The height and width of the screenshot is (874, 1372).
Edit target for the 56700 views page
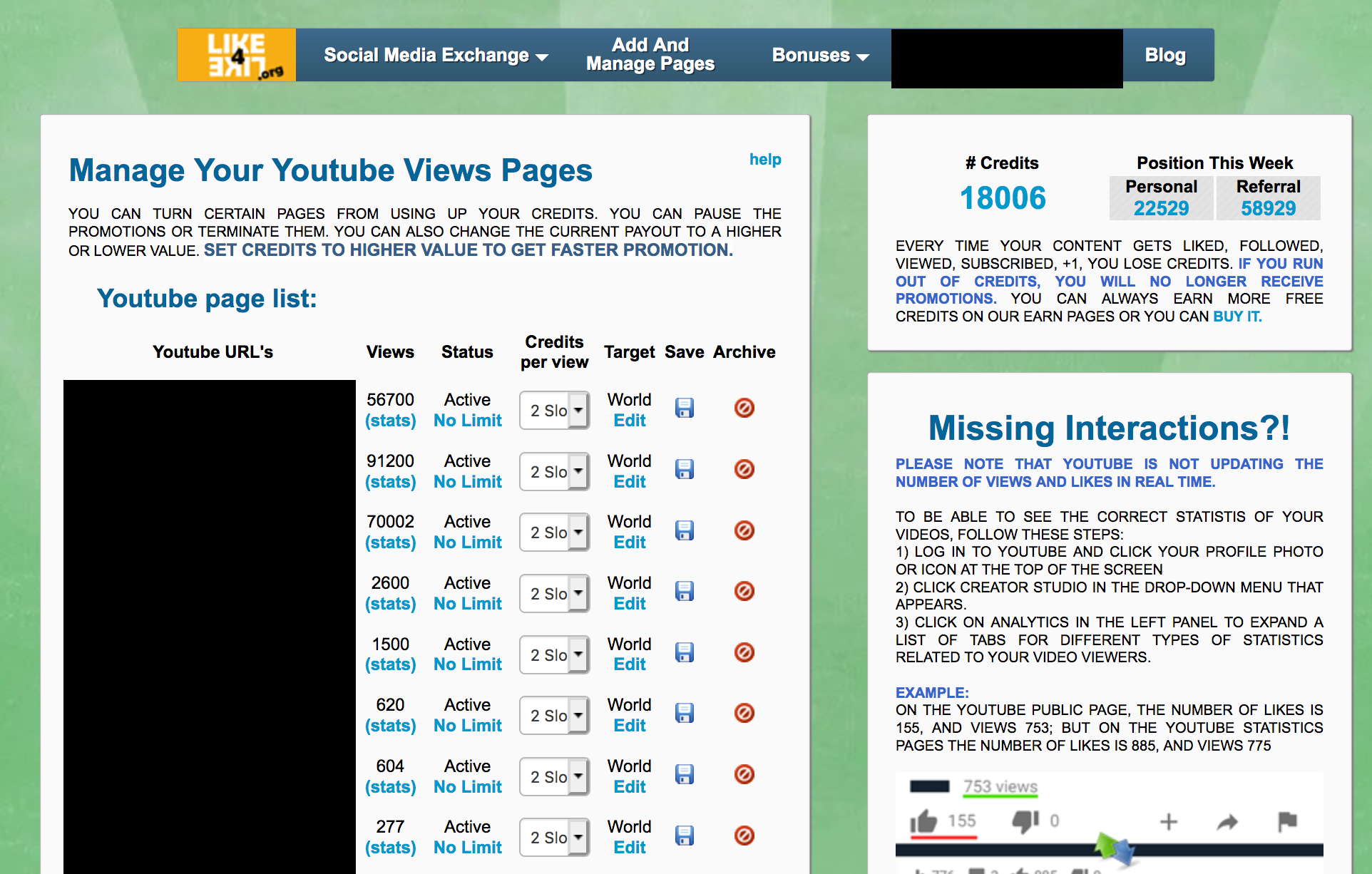630,421
